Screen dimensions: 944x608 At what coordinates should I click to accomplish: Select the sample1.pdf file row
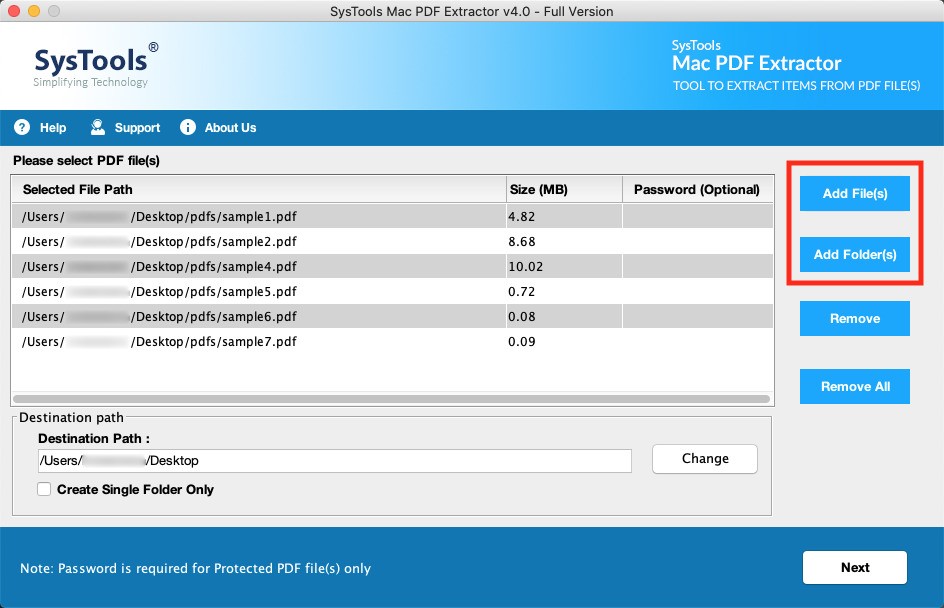click(393, 216)
